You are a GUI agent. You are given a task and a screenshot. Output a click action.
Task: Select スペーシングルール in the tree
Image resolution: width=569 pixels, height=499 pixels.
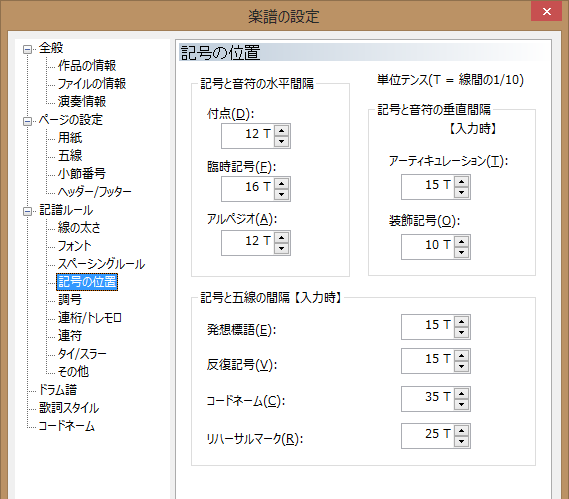click(x=101, y=264)
